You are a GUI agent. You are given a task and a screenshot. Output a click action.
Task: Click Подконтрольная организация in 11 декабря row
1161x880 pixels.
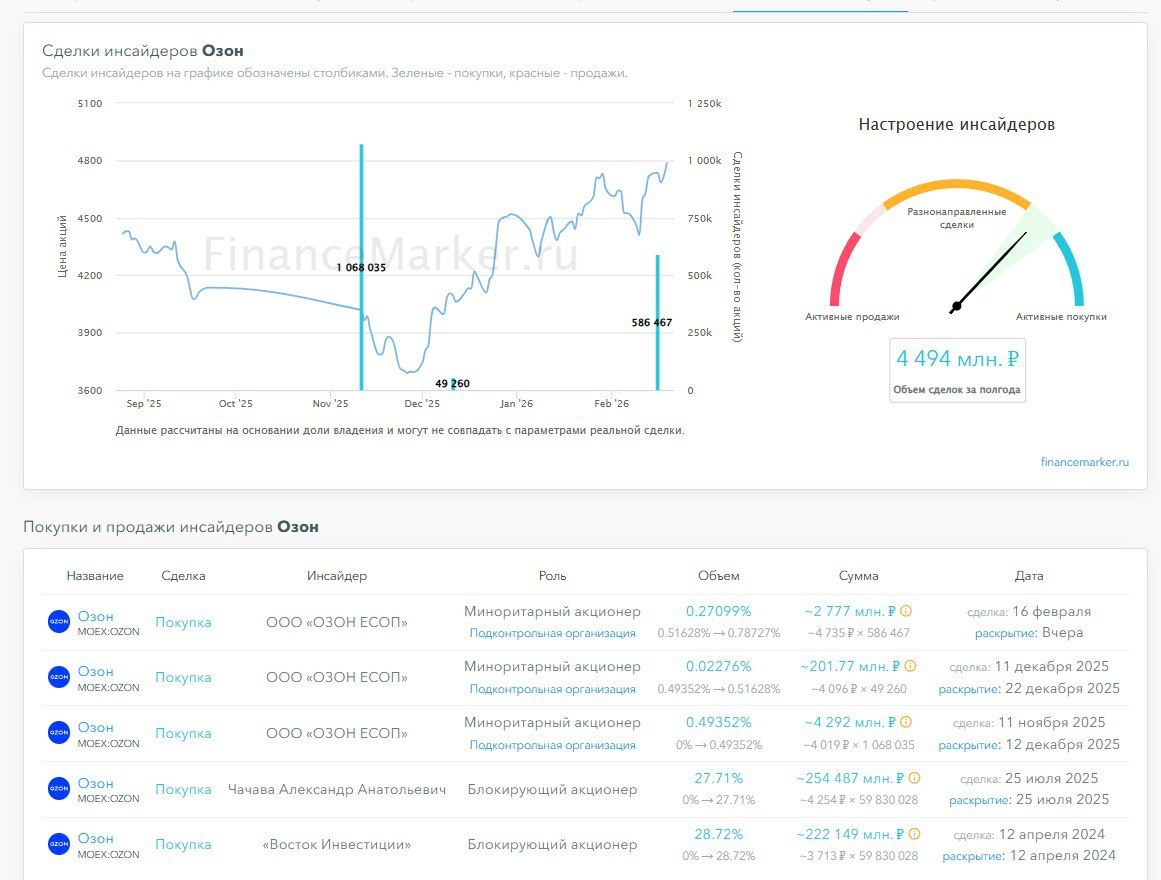click(x=552, y=689)
